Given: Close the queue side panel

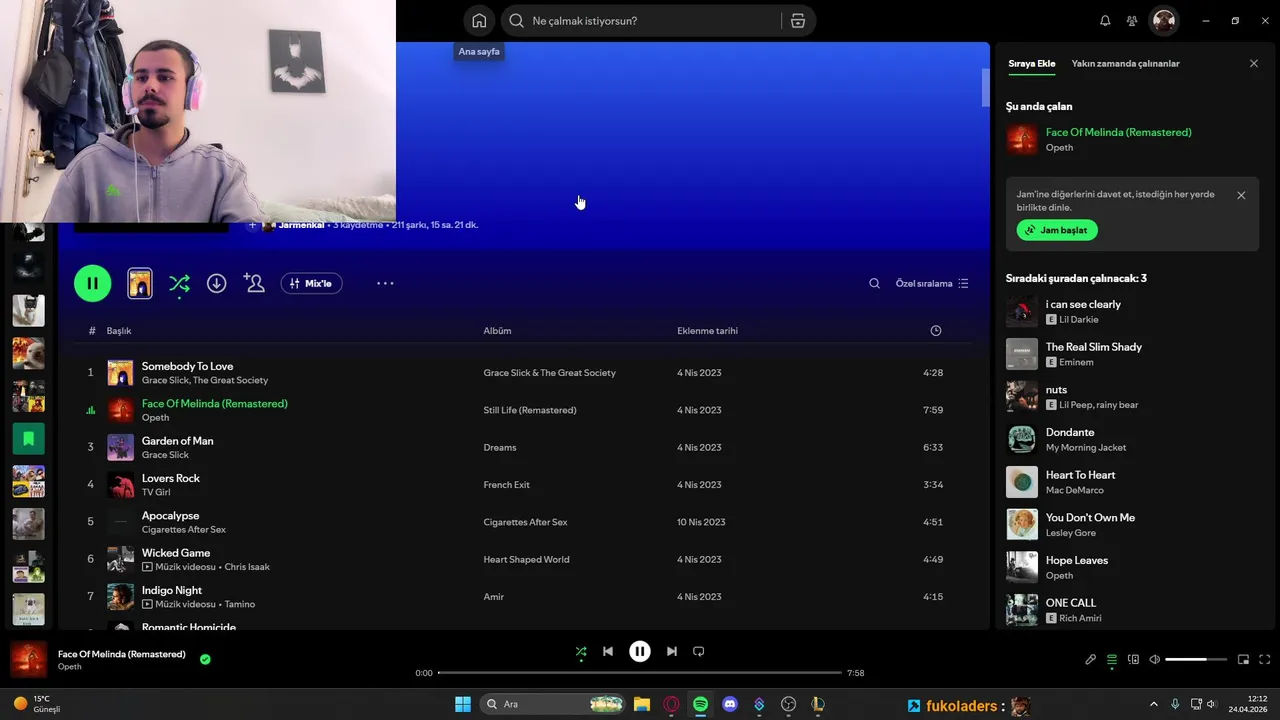Looking at the screenshot, I should click(1254, 63).
